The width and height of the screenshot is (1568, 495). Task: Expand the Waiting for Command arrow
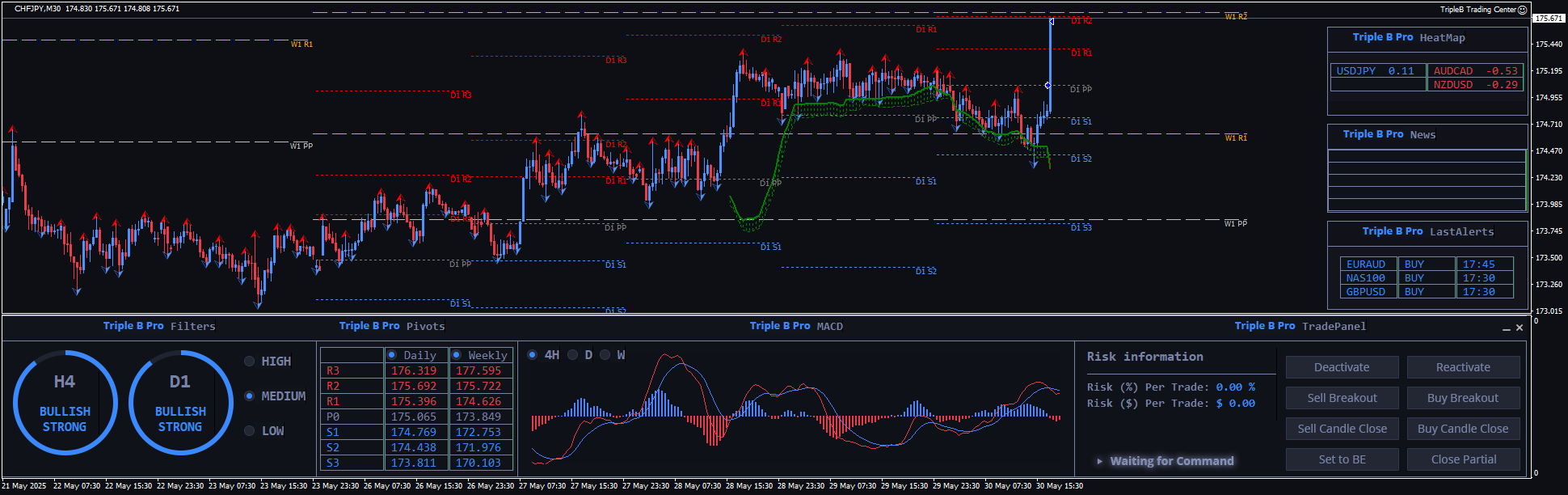click(x=1099, y=461)
